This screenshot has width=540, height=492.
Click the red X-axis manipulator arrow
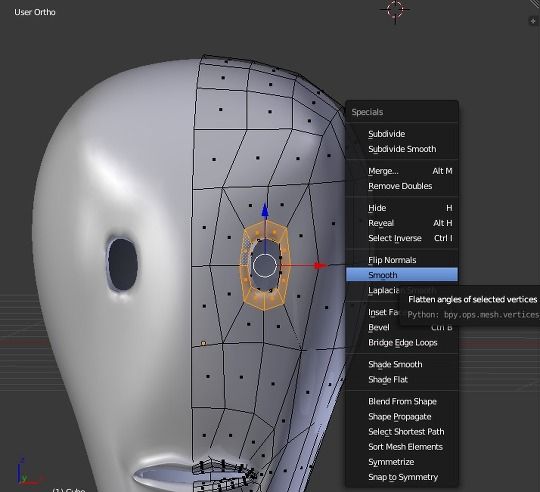click(x=320, y=265)
